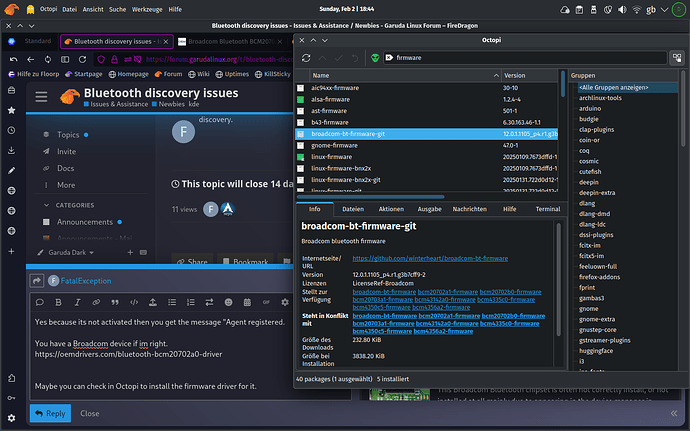Toggle the linux-firmware-bnx2x package checkbox
690x431 pixels.
pyautogui.click(x=301, y=168)
